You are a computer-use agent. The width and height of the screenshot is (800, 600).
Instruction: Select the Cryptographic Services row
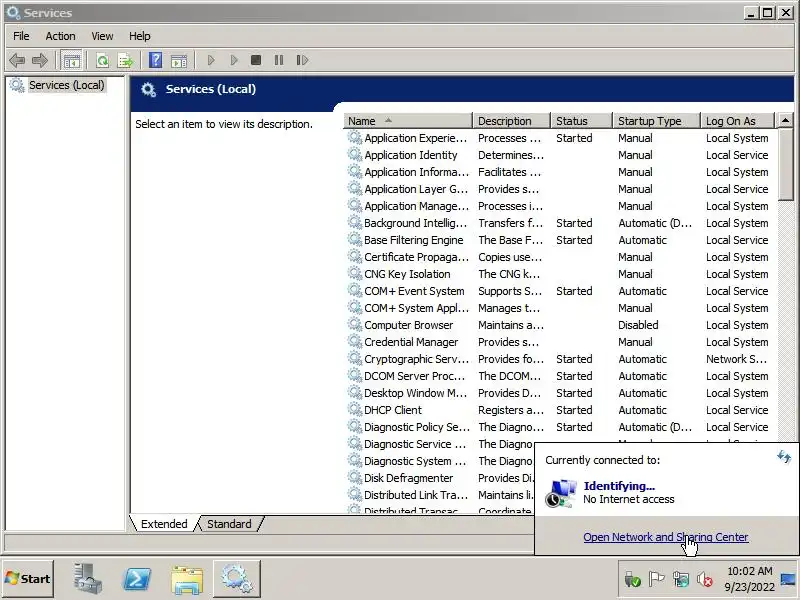(x=559, y=359)
